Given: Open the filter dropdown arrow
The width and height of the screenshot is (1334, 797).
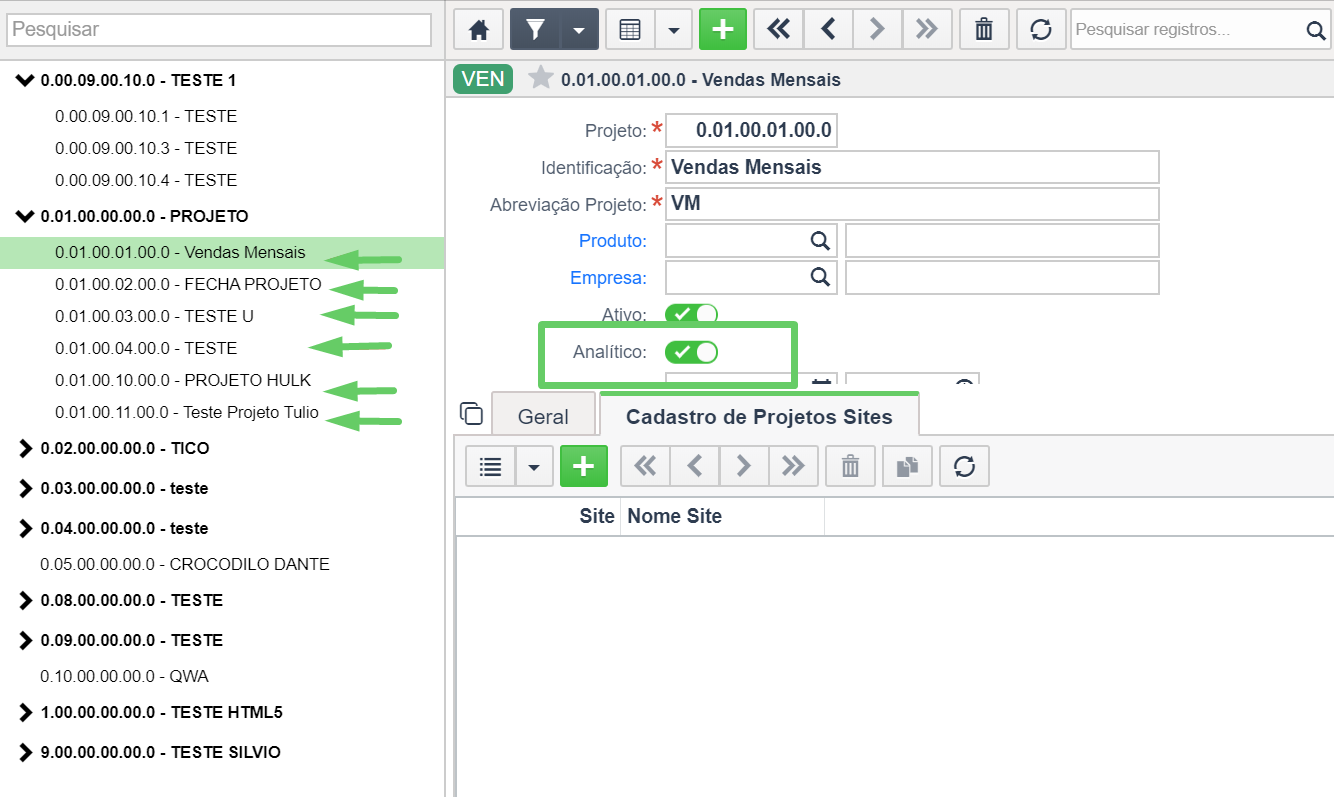Looking at the screenshot, I should 579,29.
